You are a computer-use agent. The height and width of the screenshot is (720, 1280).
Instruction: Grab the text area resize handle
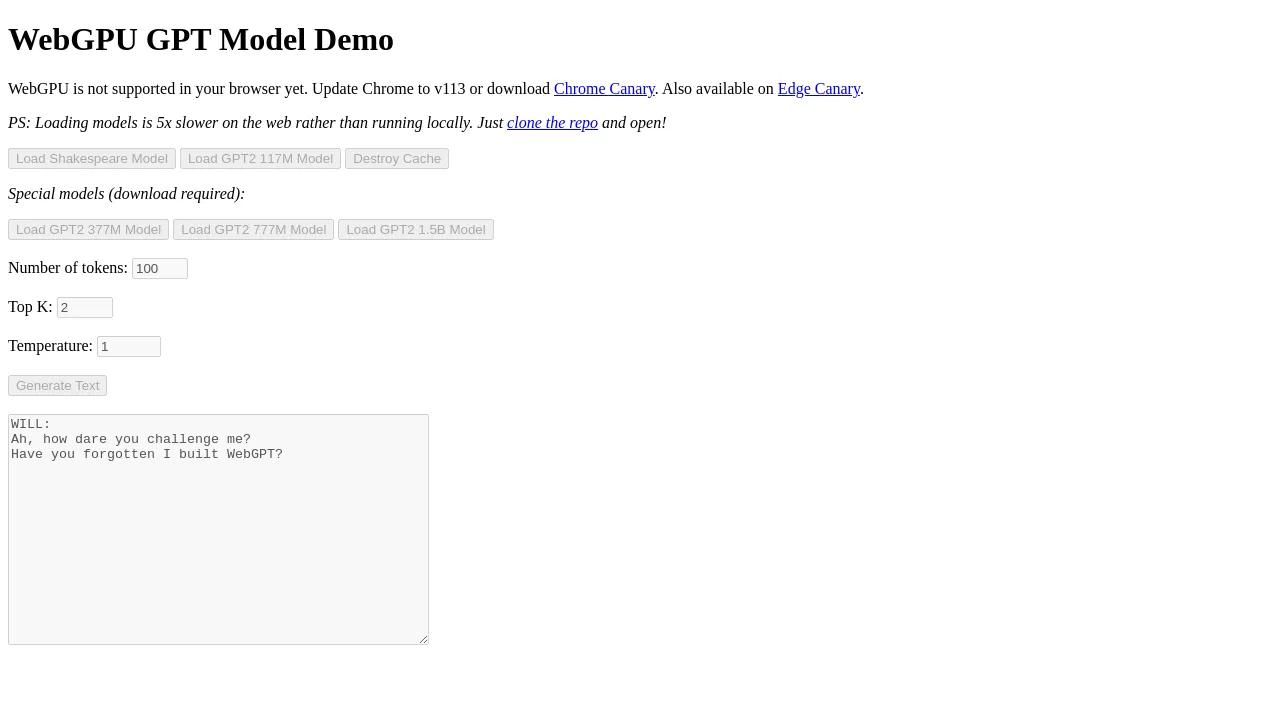tap(423, 639)
